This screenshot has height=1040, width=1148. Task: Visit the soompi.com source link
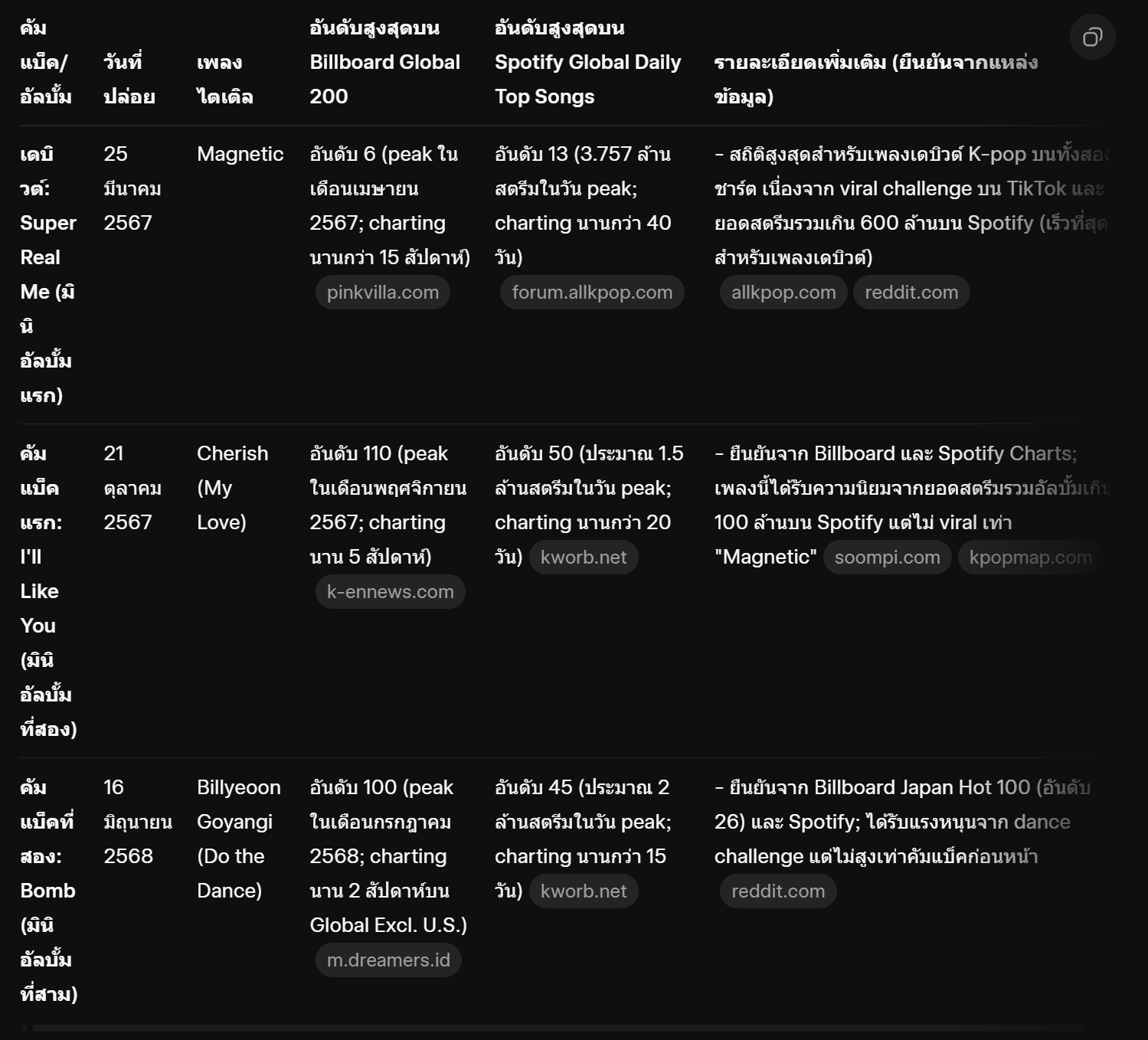pos(887,558)
